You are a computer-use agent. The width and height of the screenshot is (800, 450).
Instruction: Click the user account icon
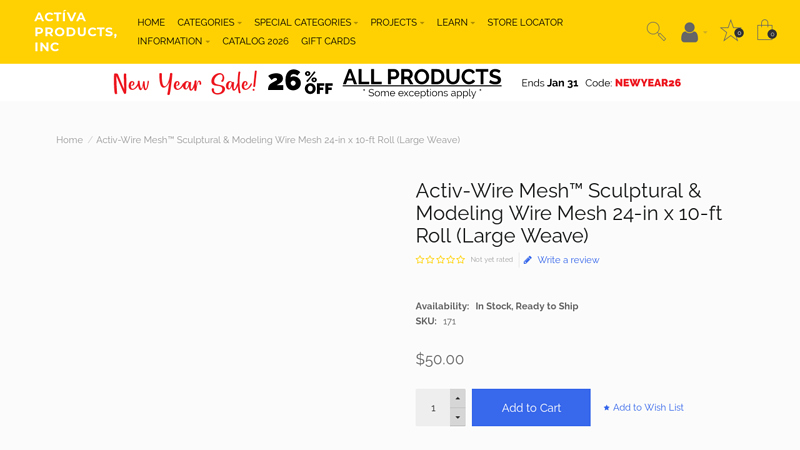(689, 32)
